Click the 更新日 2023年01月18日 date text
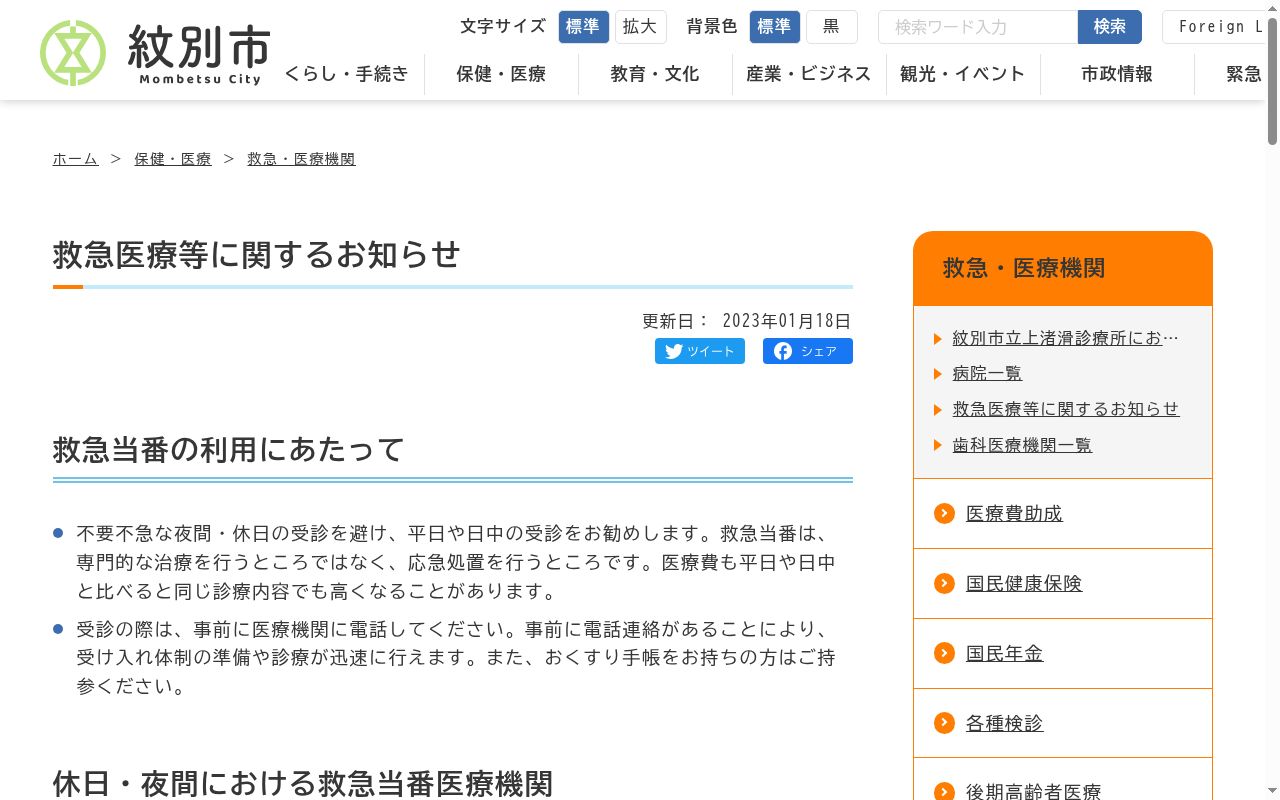Screen dimensions: 1280x800 click(x=746, y=321)
